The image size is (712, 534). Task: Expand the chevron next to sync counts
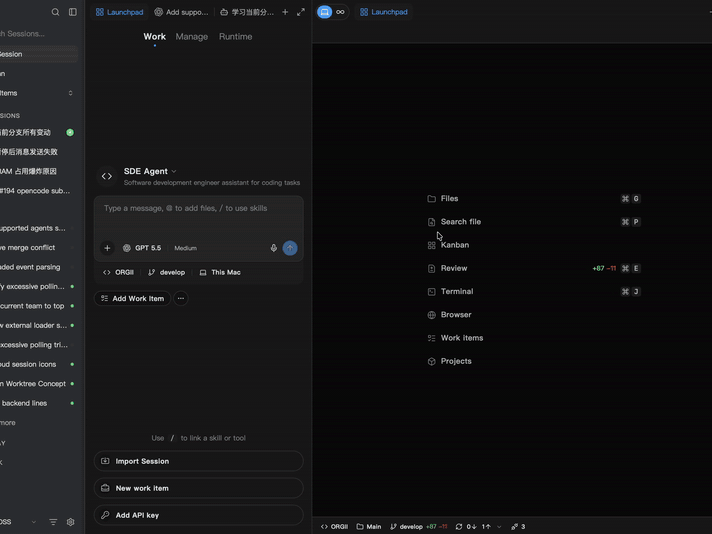499,527
